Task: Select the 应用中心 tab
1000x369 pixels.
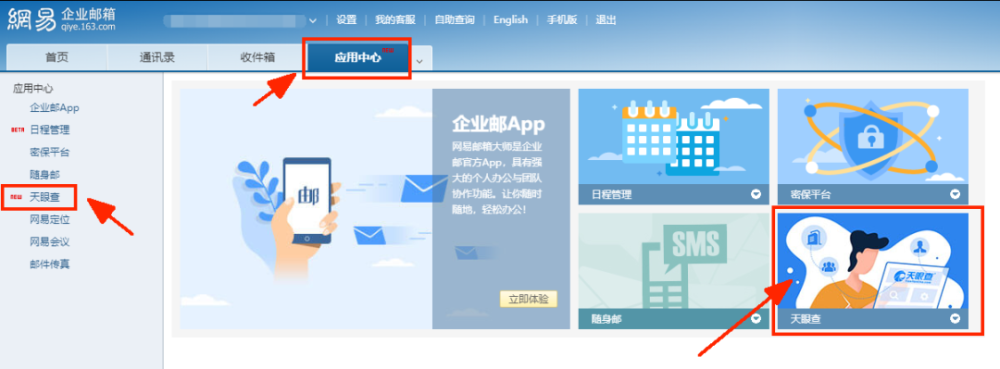Action: 357,57
